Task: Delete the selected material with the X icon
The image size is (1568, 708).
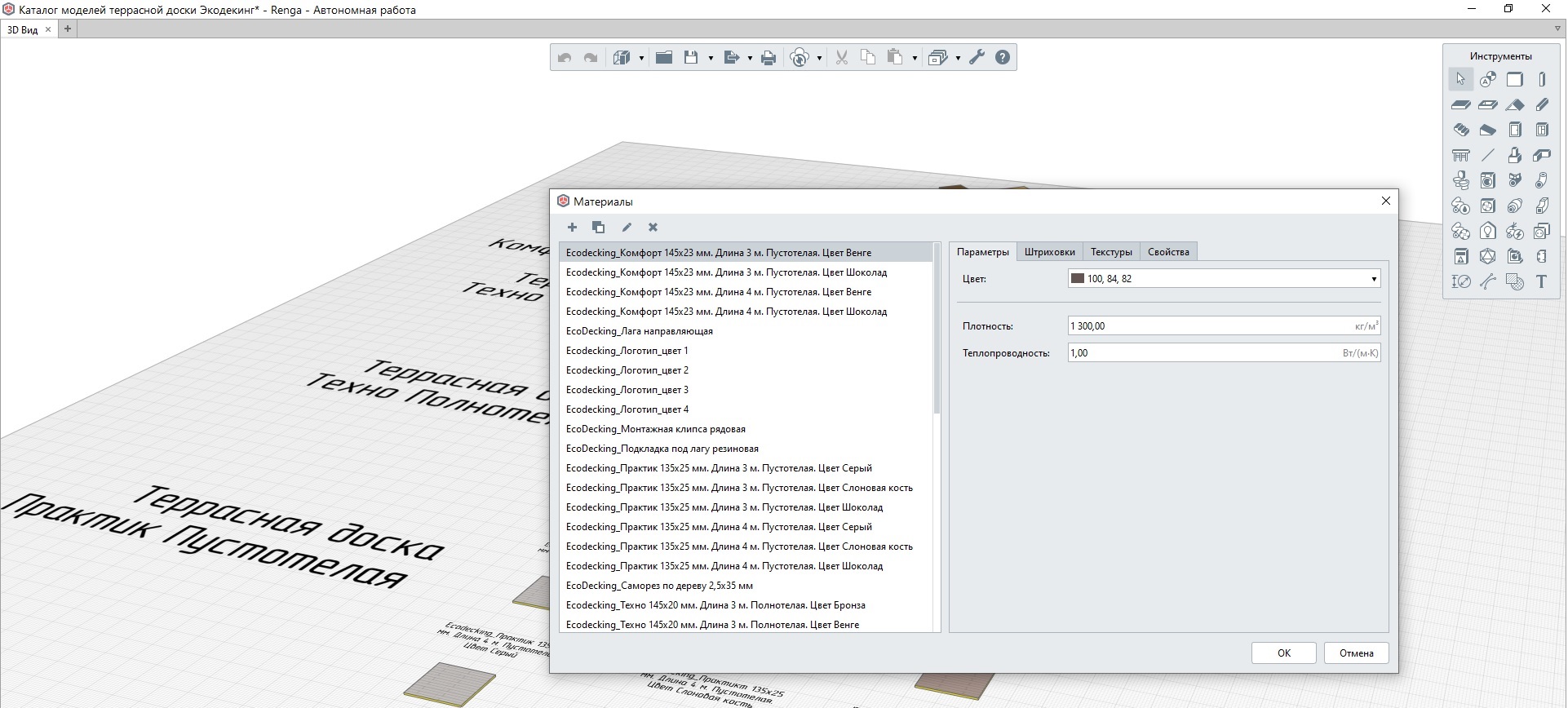Action: pyautogui.click(x=653, y=228)
